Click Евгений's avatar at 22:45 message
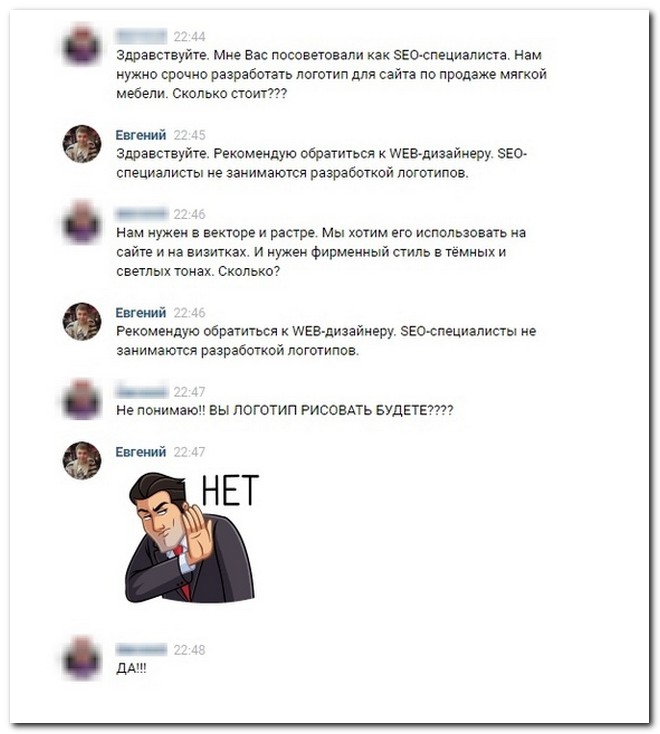The height and width of the screenshot is (734, 660). point(82,144)
